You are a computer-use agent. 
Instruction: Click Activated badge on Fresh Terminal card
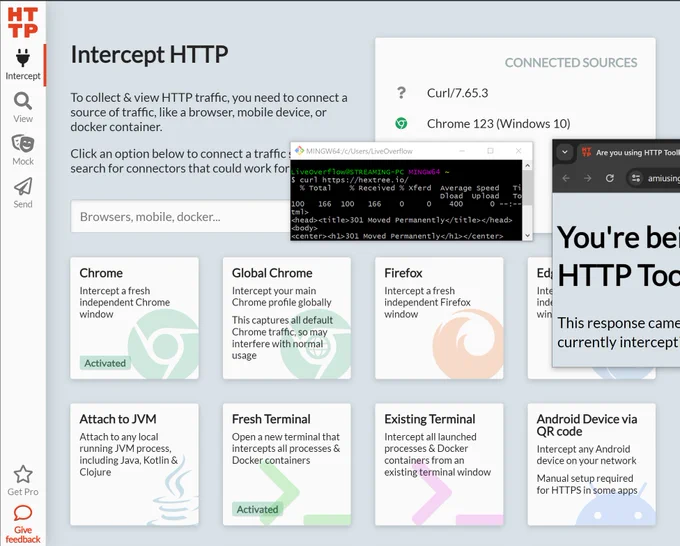258,509
